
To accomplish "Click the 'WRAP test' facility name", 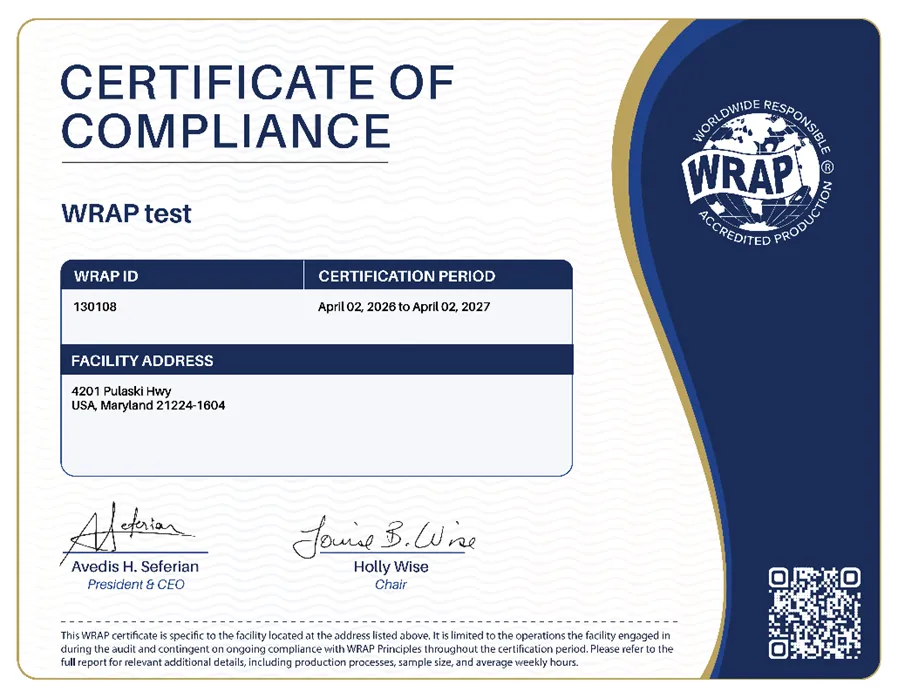I will coord(126,214).
